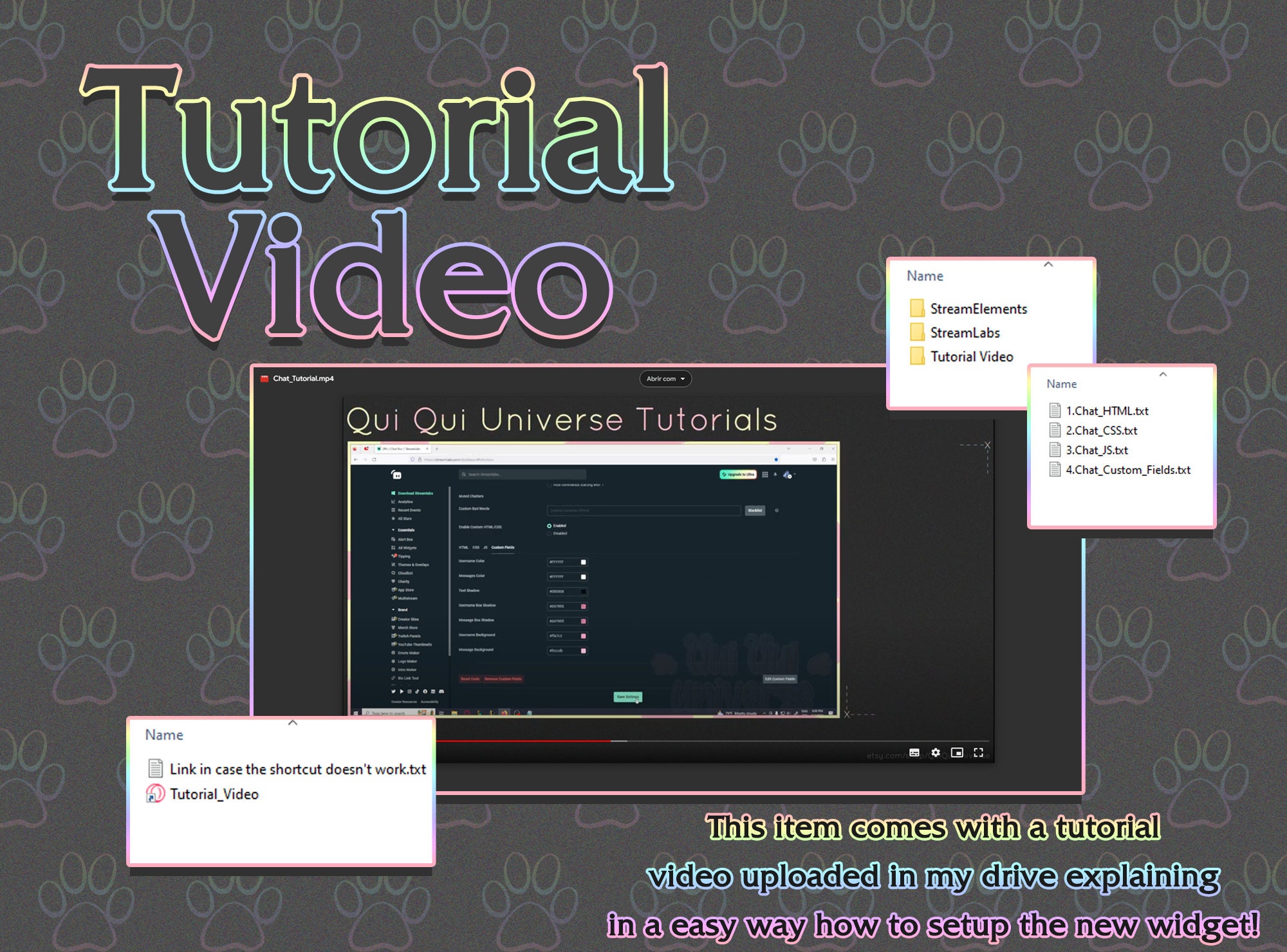Viewport: 1287px width, 952px height.
Task: Open the Streamlabs apps grid icon
Action: 764,475
